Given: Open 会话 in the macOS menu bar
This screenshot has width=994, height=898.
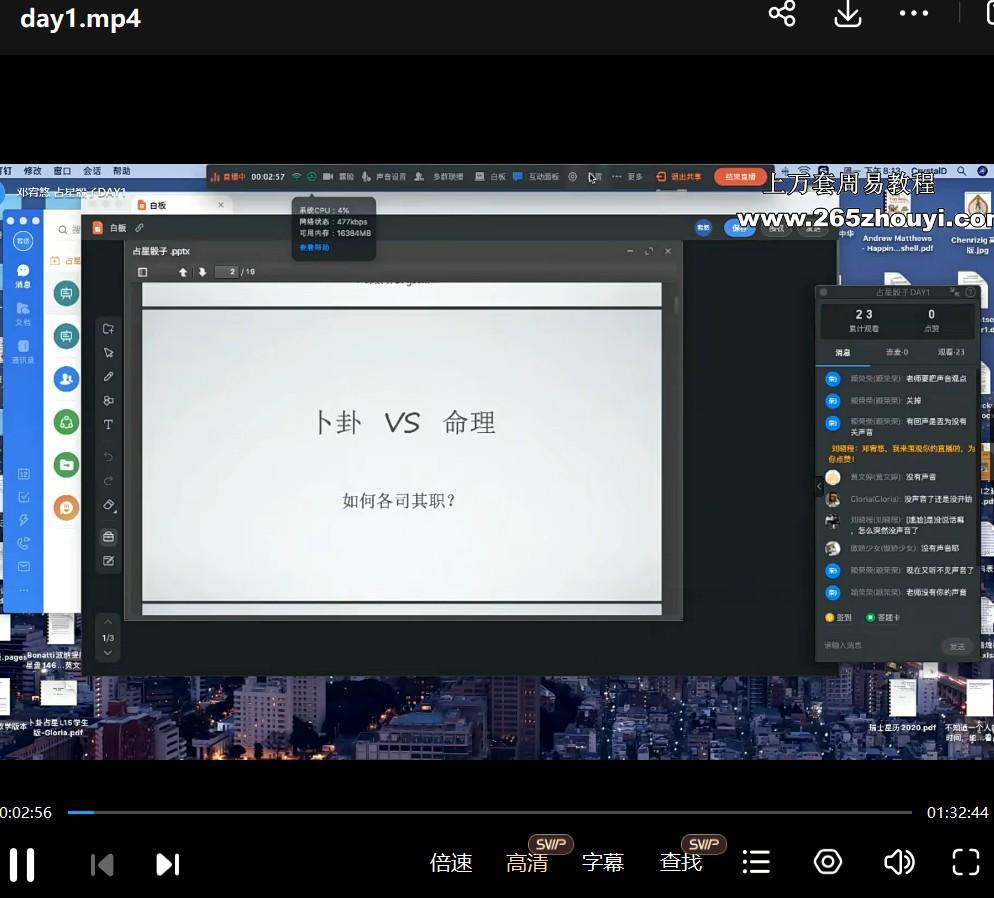Looking at the screenshot, I should click(x=92, y=170).
